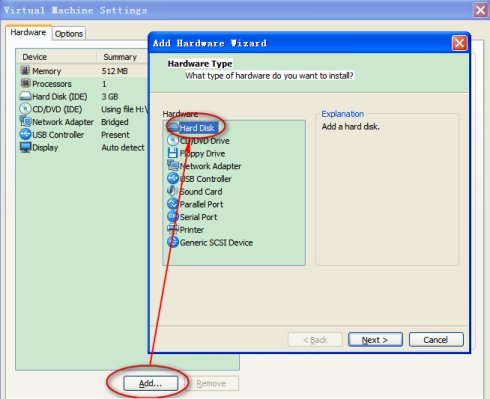Switch to the Hardware tab

28,33
